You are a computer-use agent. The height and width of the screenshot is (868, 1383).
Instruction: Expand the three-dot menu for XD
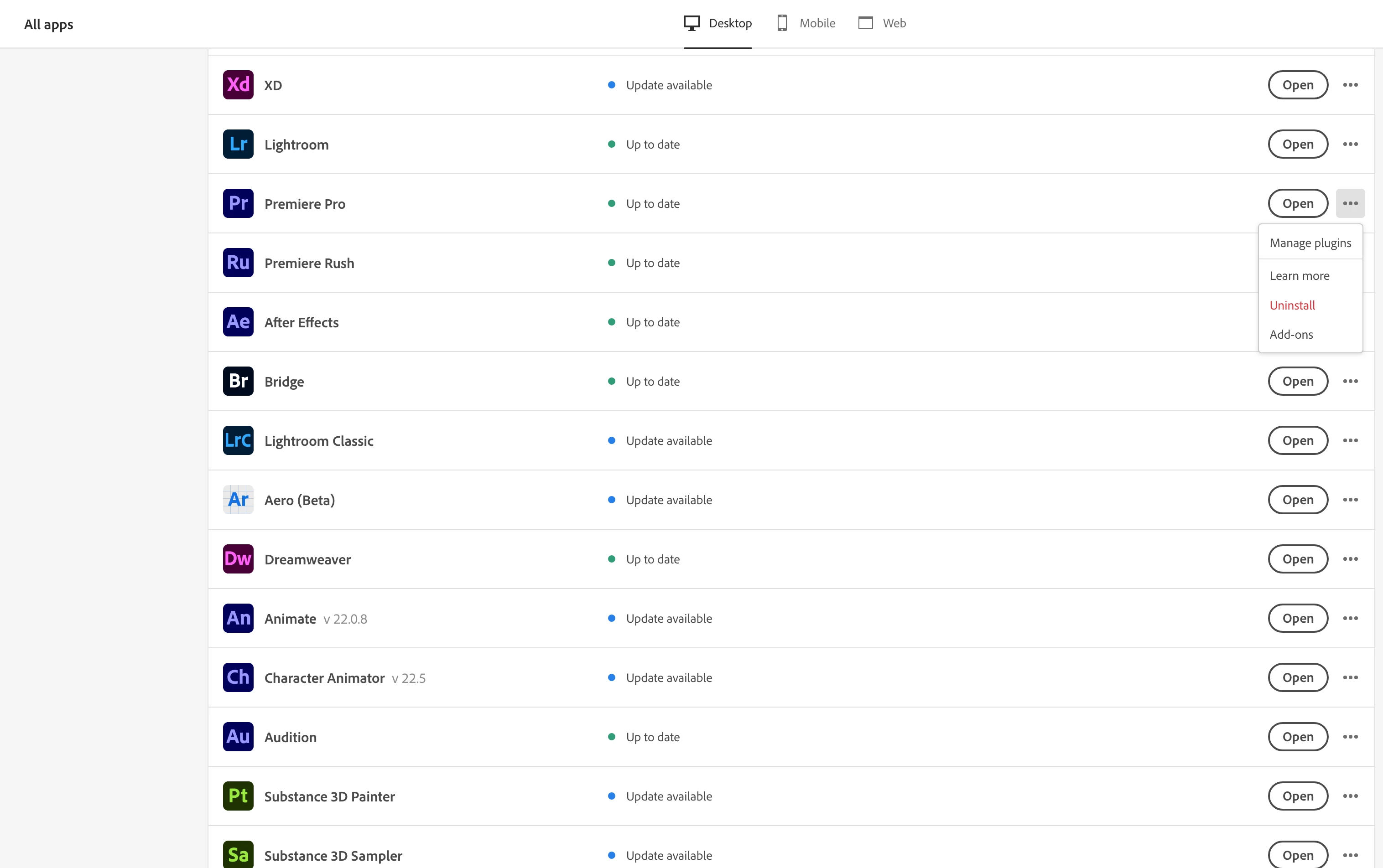click(1350, 85)
